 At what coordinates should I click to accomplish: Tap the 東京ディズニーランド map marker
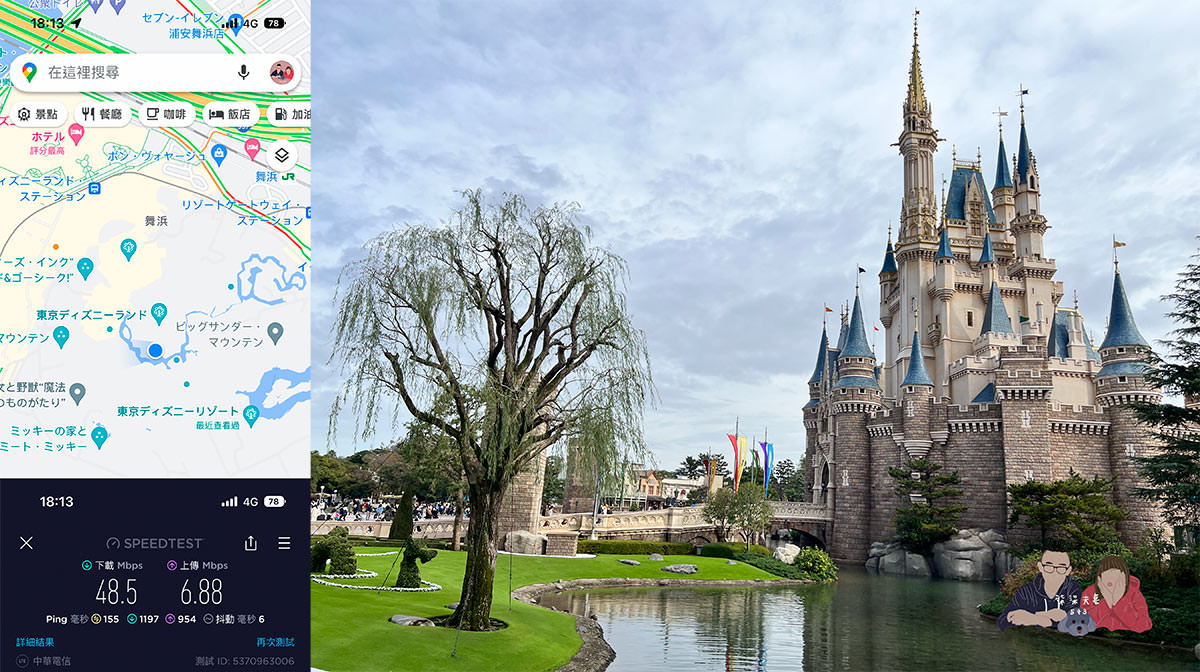tap(159, 313)
